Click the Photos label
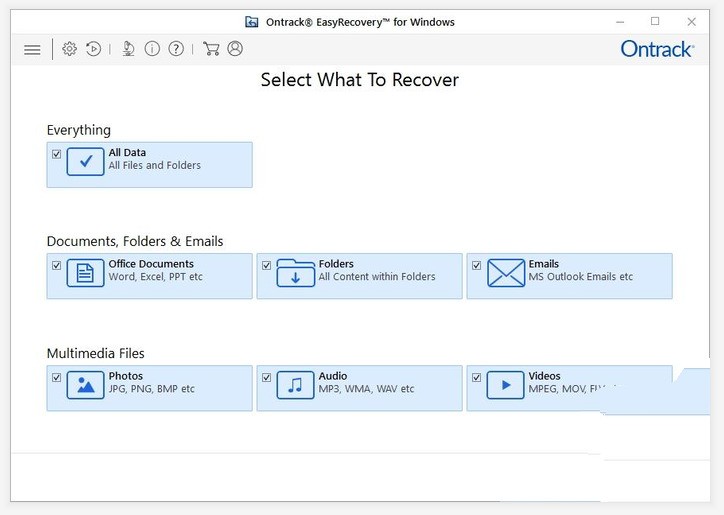The width and height of the screenshot is (724, 515). (x=126, y=376)
